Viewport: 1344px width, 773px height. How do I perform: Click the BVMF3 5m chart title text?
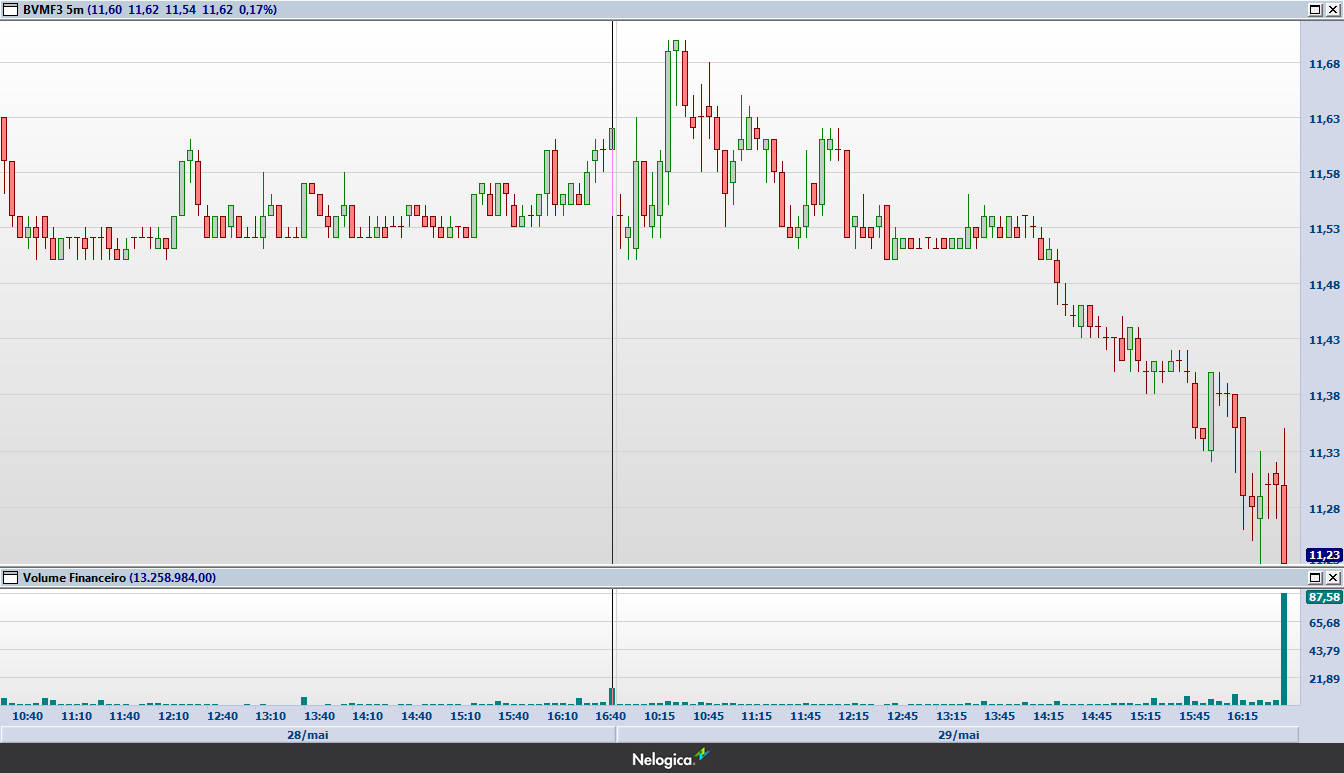[53, 9]
